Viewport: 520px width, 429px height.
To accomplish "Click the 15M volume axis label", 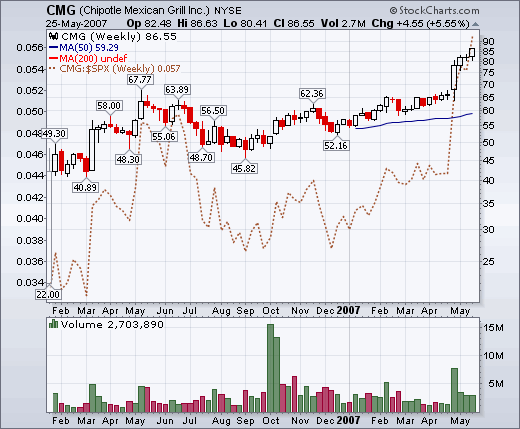I will (494, 328).
